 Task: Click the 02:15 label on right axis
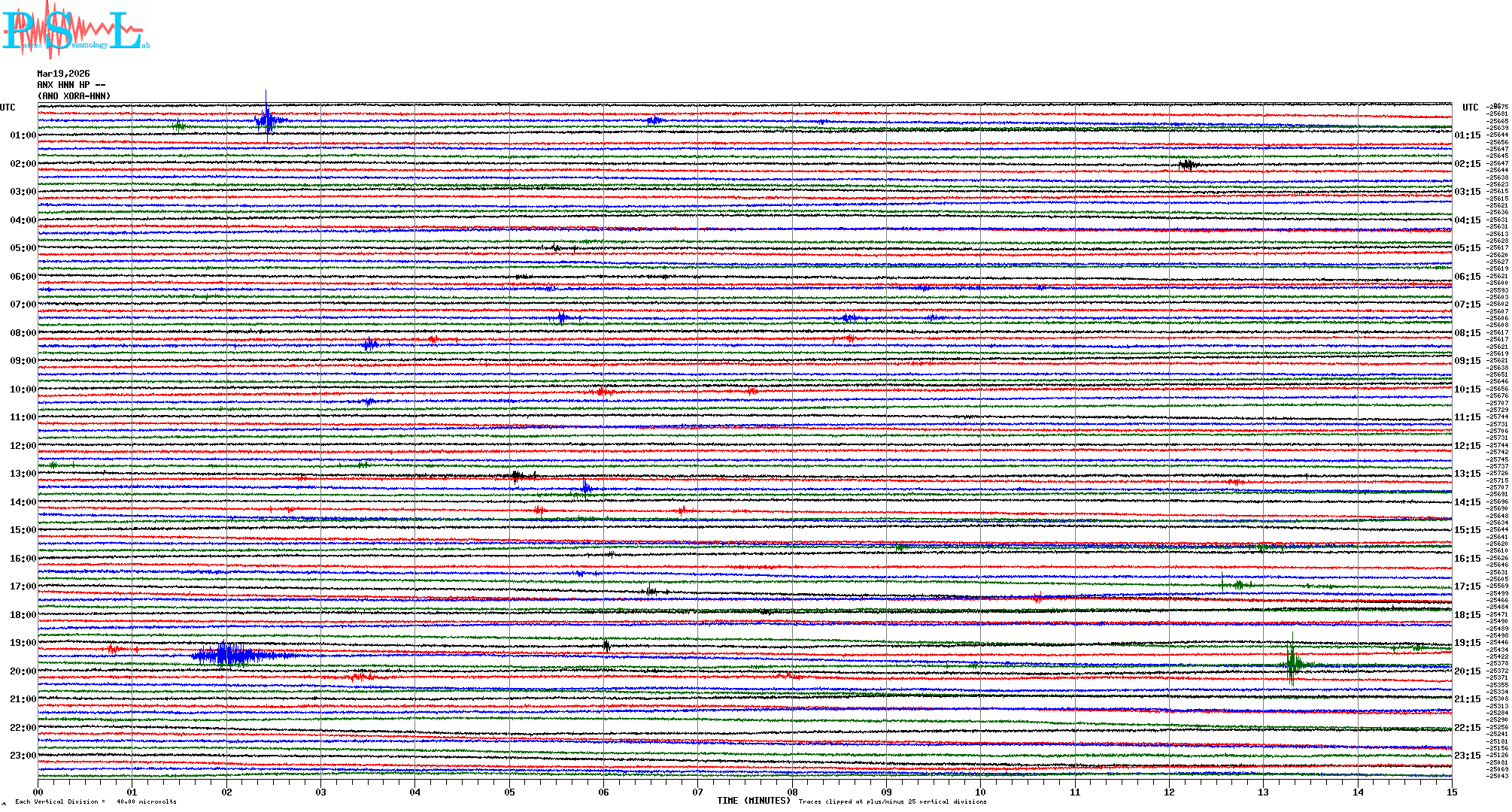1467,164
